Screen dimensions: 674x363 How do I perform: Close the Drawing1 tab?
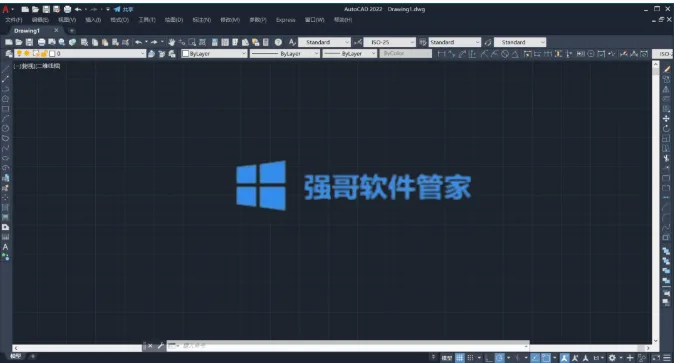click(56, 31)
